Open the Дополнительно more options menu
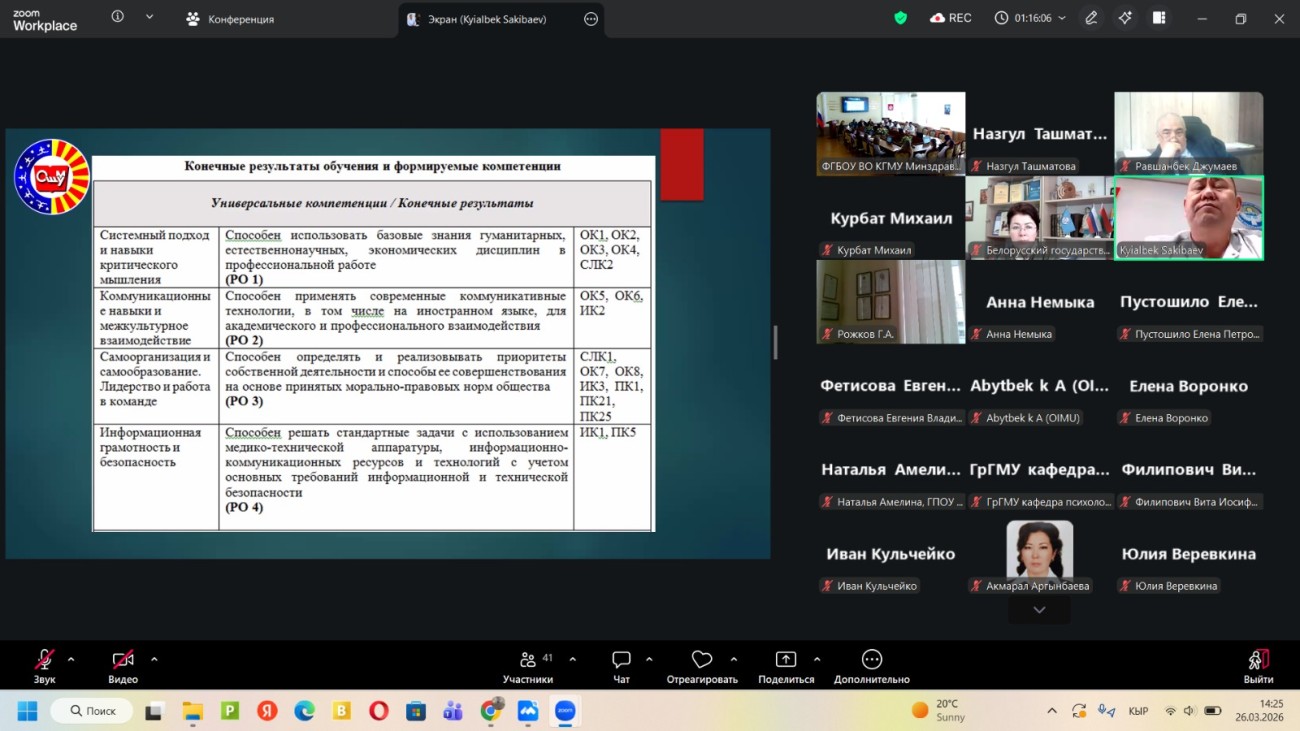Screen dimensions: 1300x731 click(871, 660)
